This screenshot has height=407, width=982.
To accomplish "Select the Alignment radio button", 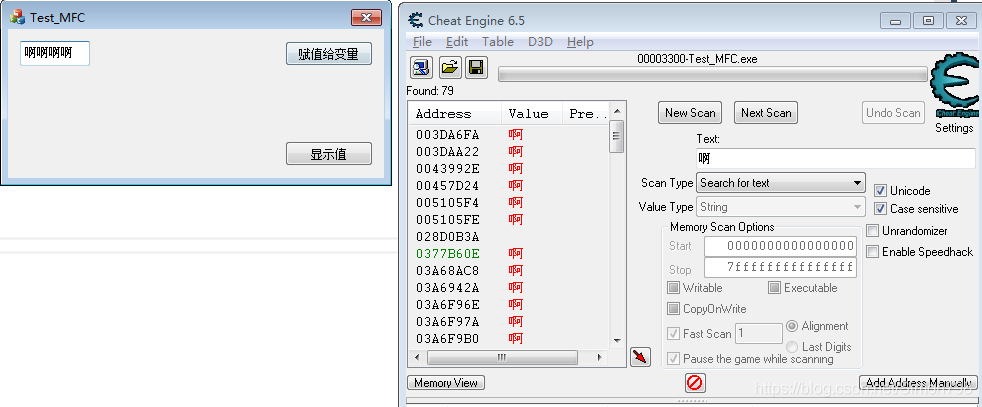I will pyautogui.click(x=792, y=326).
